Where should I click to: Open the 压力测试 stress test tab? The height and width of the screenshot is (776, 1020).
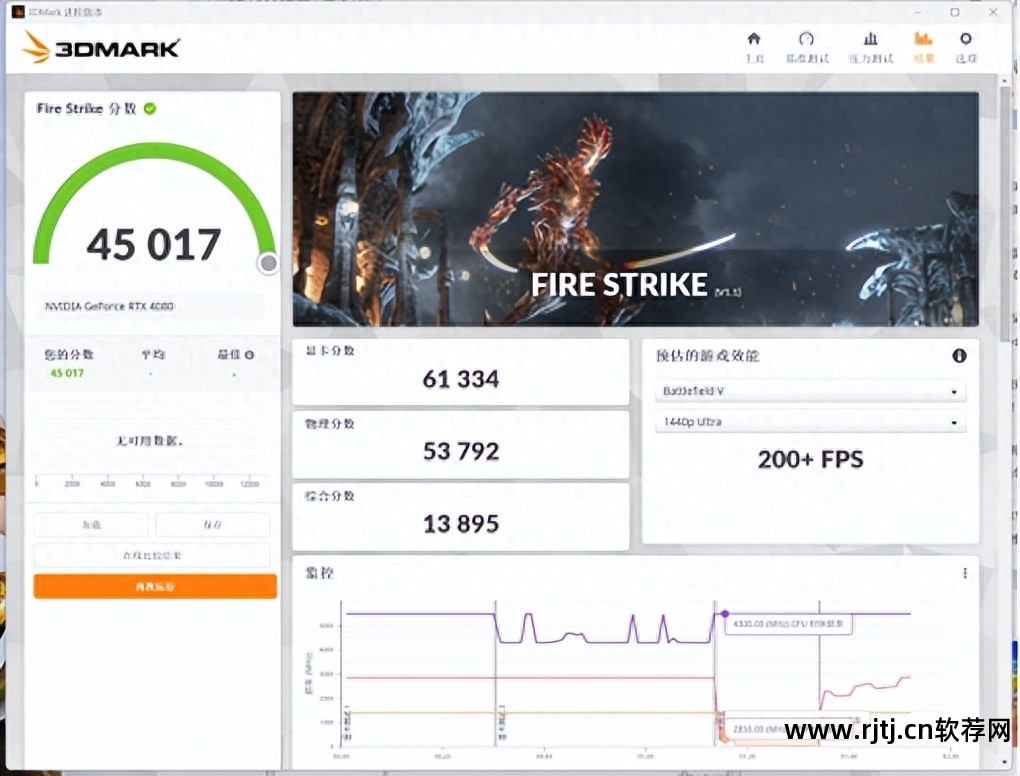click(x=871, y=47)
